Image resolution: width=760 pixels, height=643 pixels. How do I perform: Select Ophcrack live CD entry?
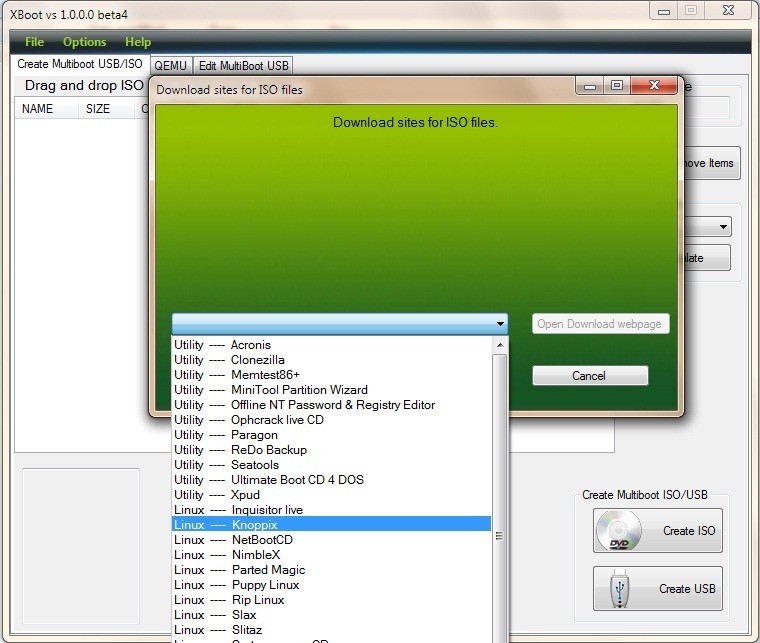332,420
